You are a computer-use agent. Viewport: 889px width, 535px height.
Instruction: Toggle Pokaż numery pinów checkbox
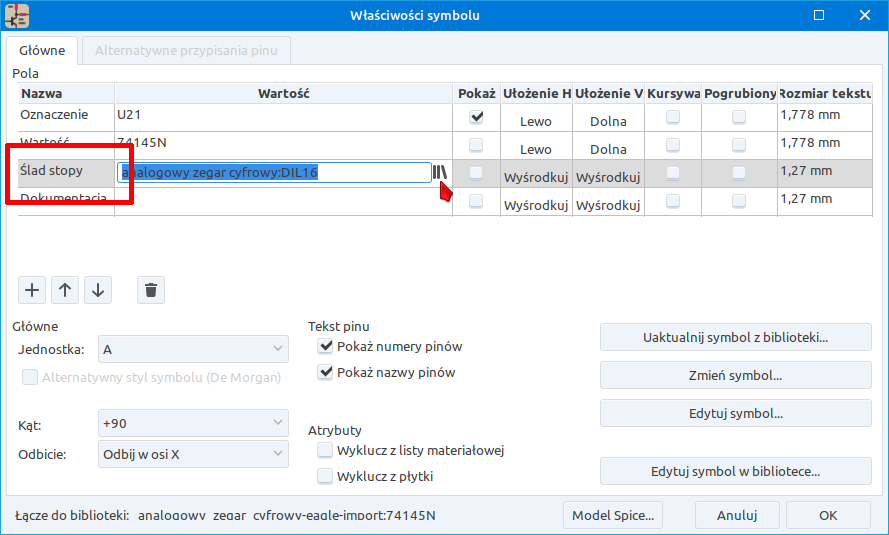point(325,347)
